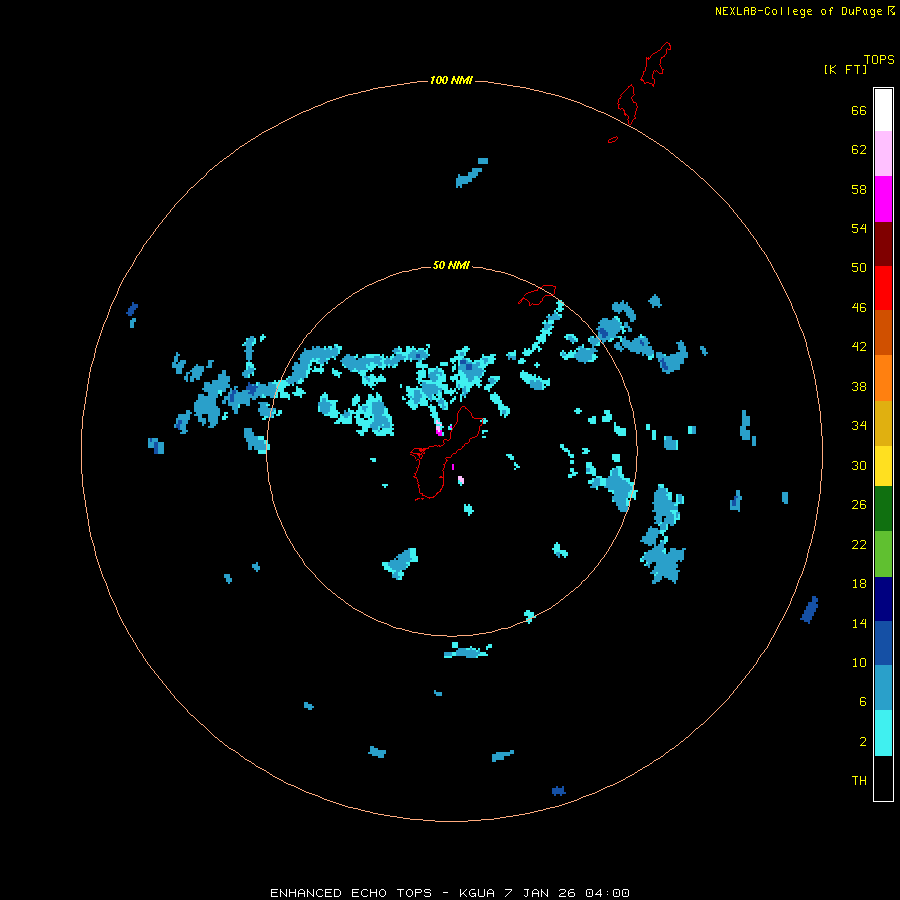Select the black TH threshold swatch
Screen dimensions: 900x900
883,778
